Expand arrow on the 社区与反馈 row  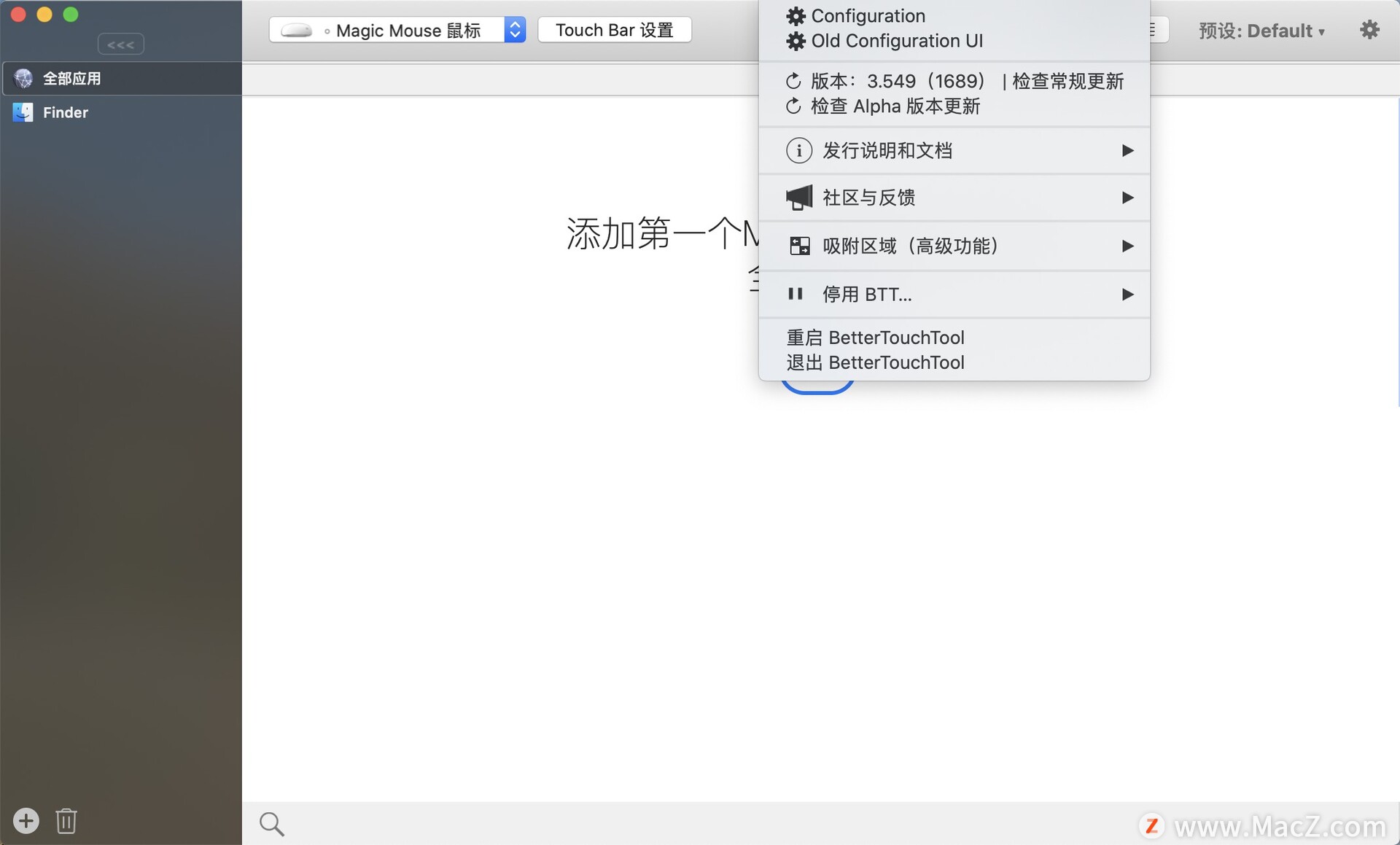(x=1127, y=198)
